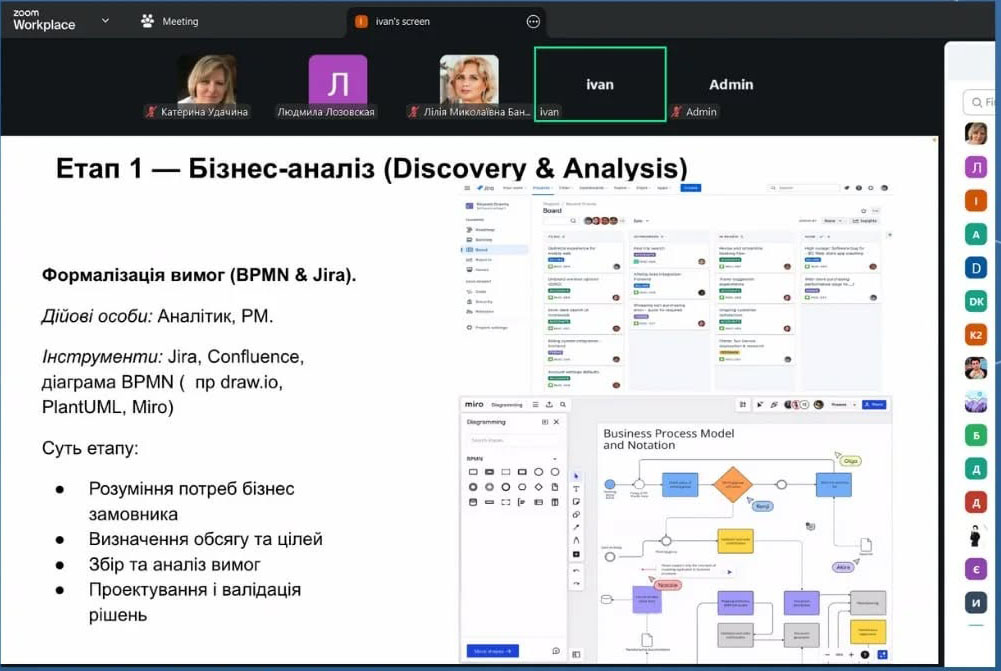
Task: Pick the Text tool in Miro toolbar
Action: 576,488
